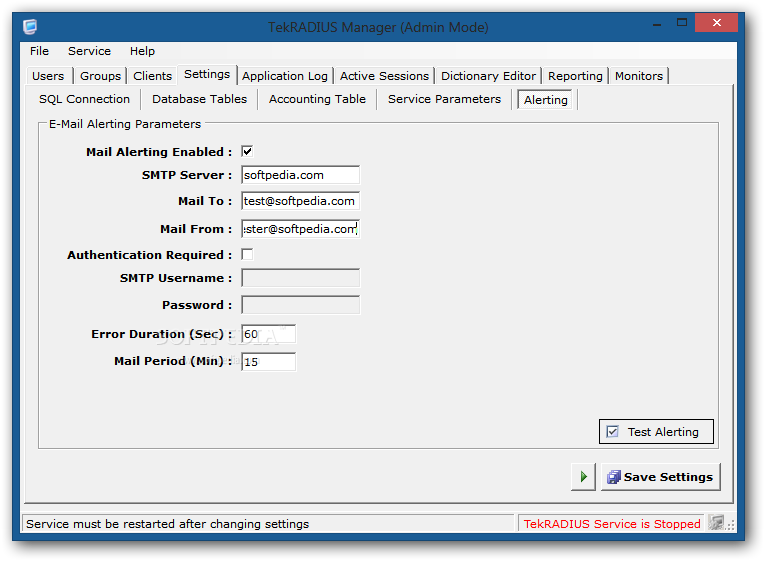Select the Settings tab

[x=207, y=74]
